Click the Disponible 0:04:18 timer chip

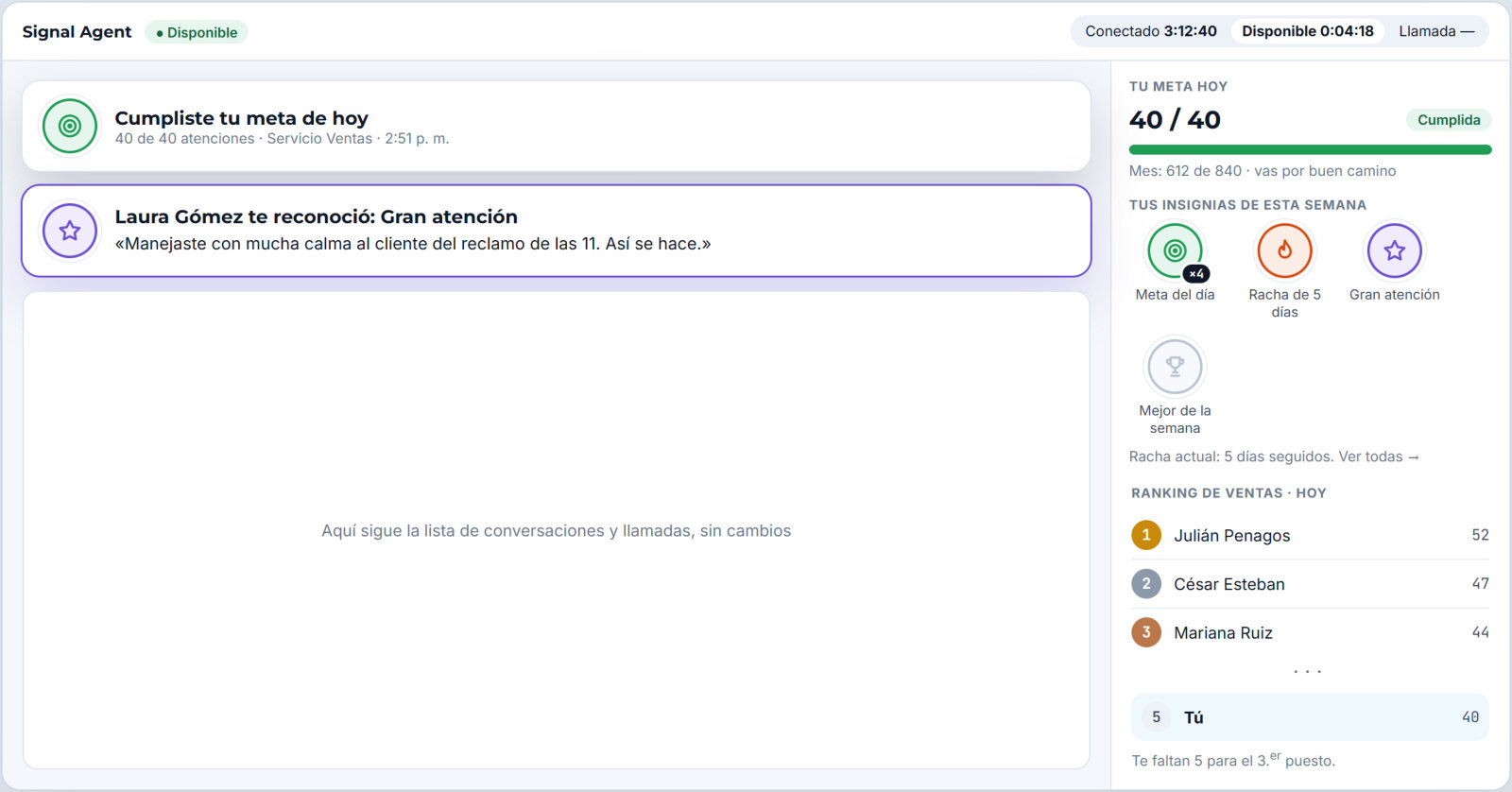click(1308, 31)
